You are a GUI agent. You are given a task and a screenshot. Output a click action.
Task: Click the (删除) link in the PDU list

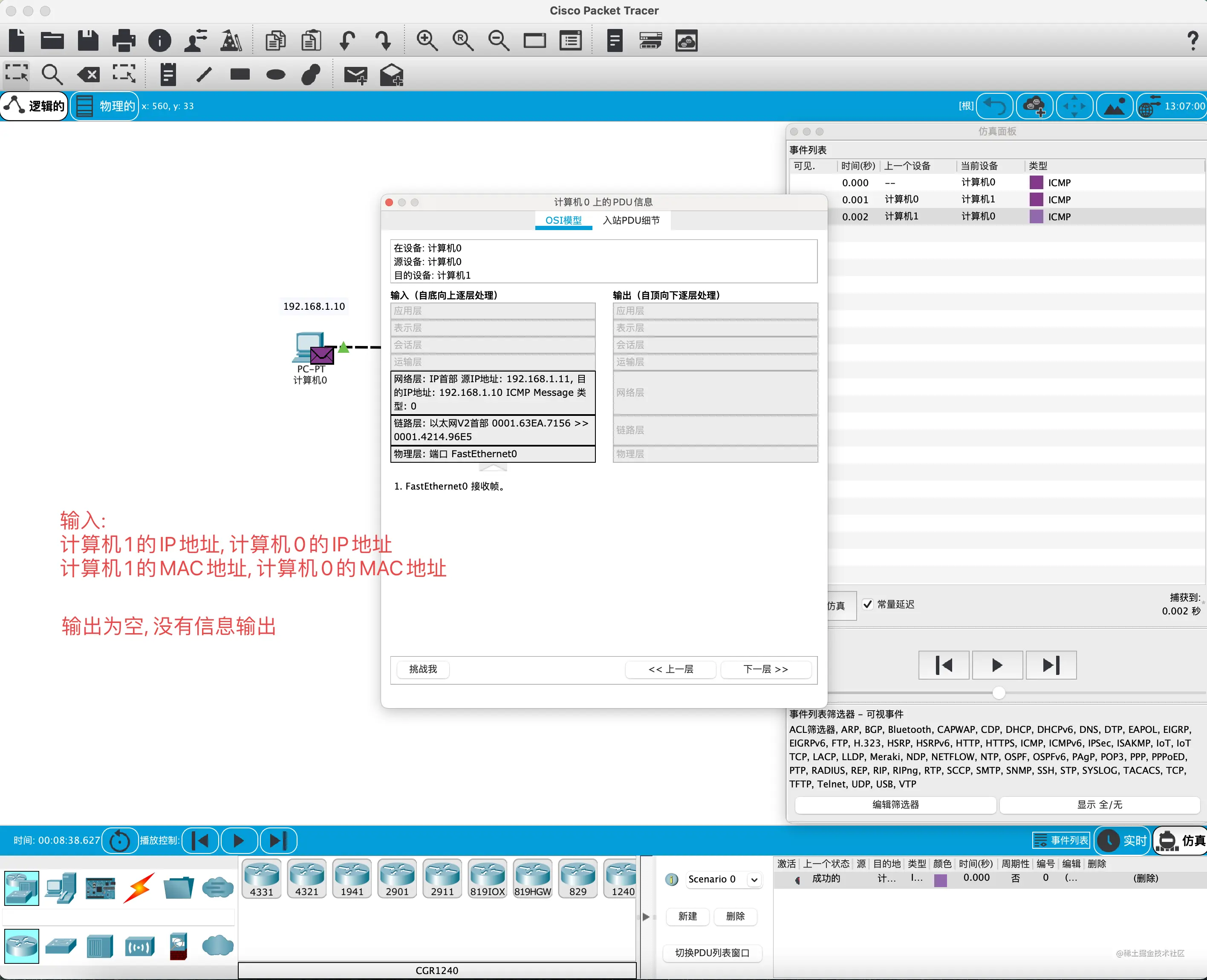1146,879
